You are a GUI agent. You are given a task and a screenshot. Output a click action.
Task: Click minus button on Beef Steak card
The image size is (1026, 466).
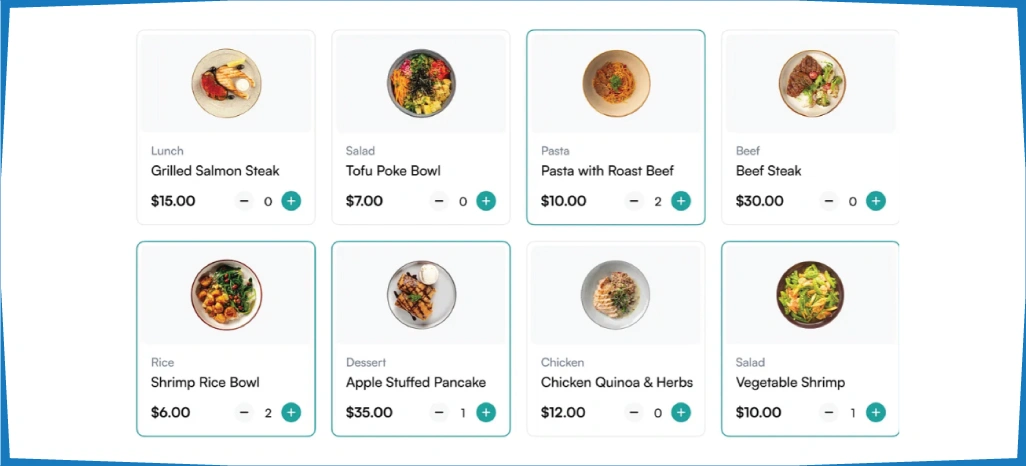click(x=829, y=201)
